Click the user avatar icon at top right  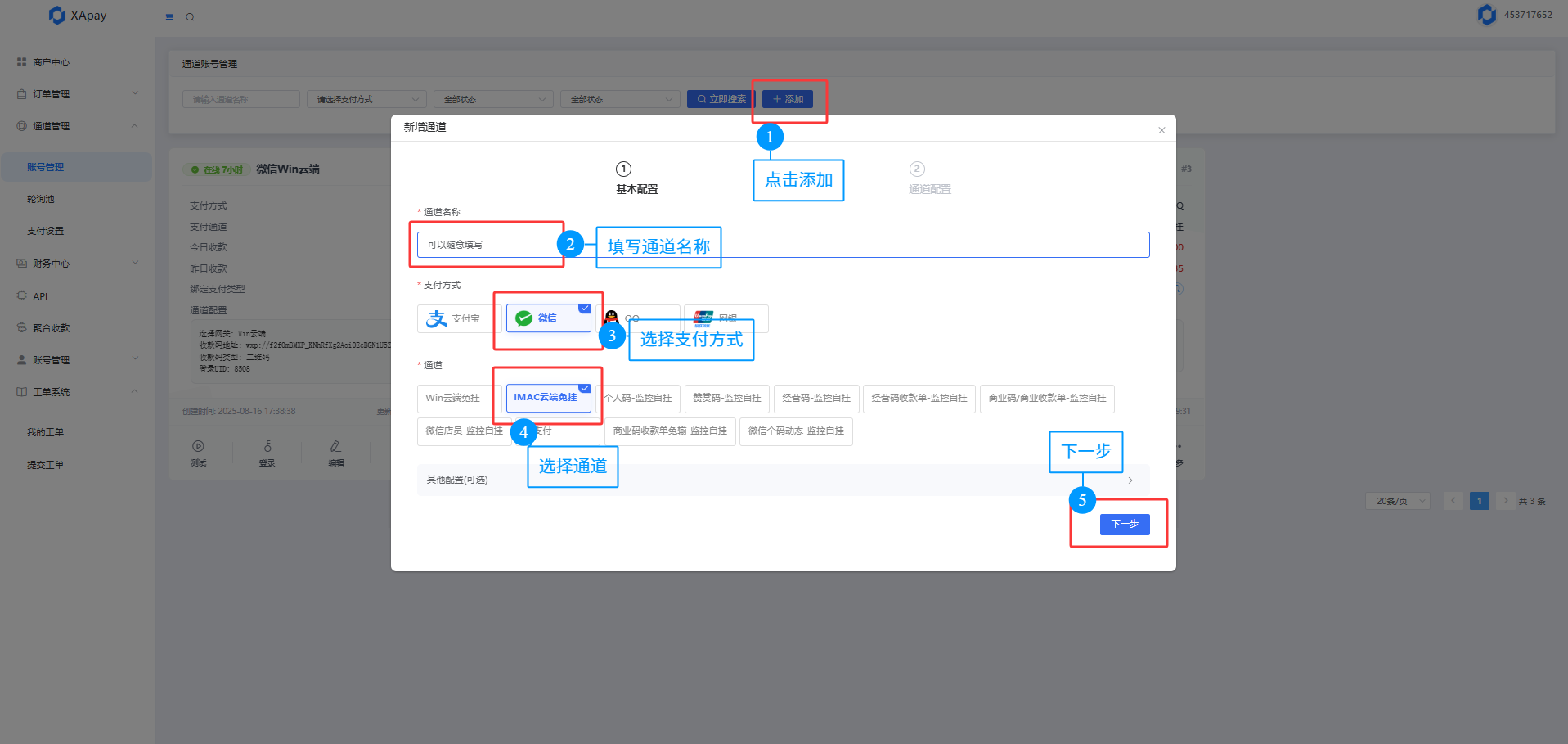point(1486,15)
